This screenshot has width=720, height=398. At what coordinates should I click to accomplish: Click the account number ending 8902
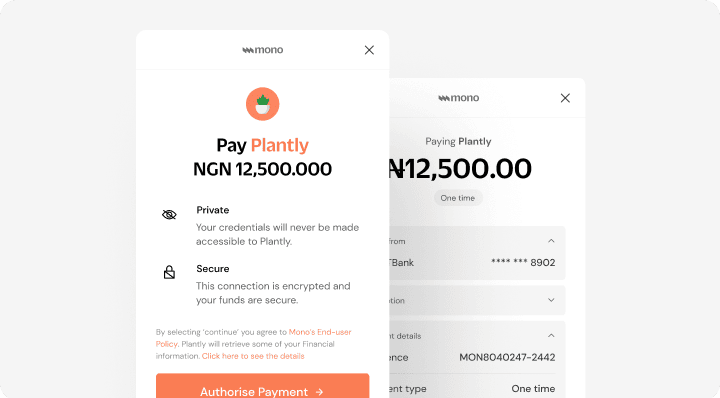click(x=523, y=263)
